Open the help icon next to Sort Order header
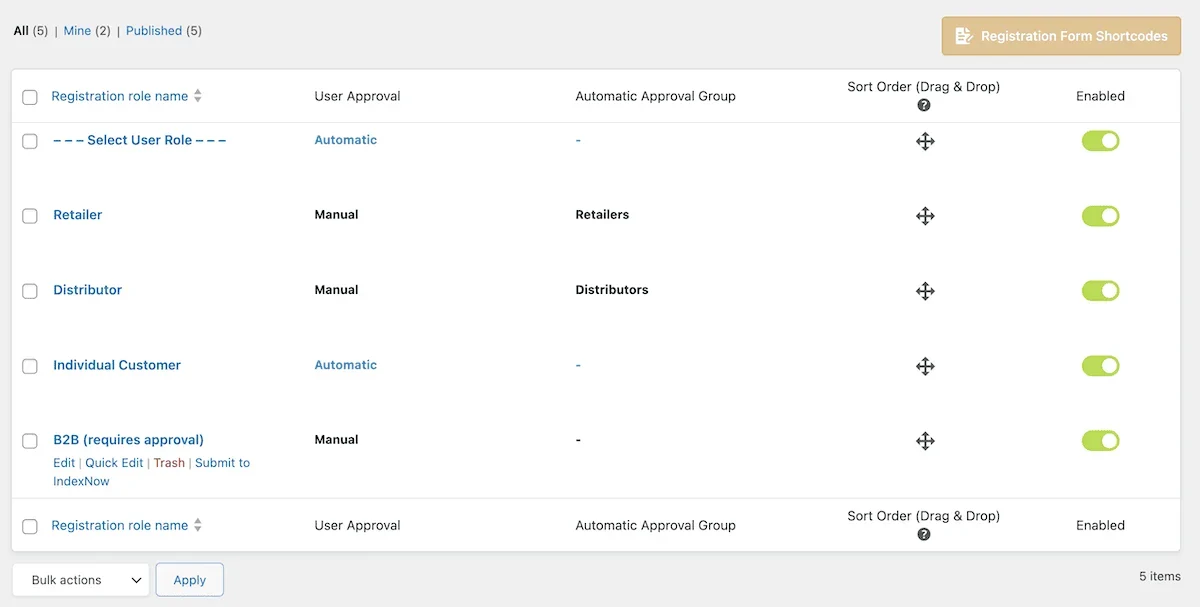Viewport: 1200px width, 607px height. click(923, 104)
